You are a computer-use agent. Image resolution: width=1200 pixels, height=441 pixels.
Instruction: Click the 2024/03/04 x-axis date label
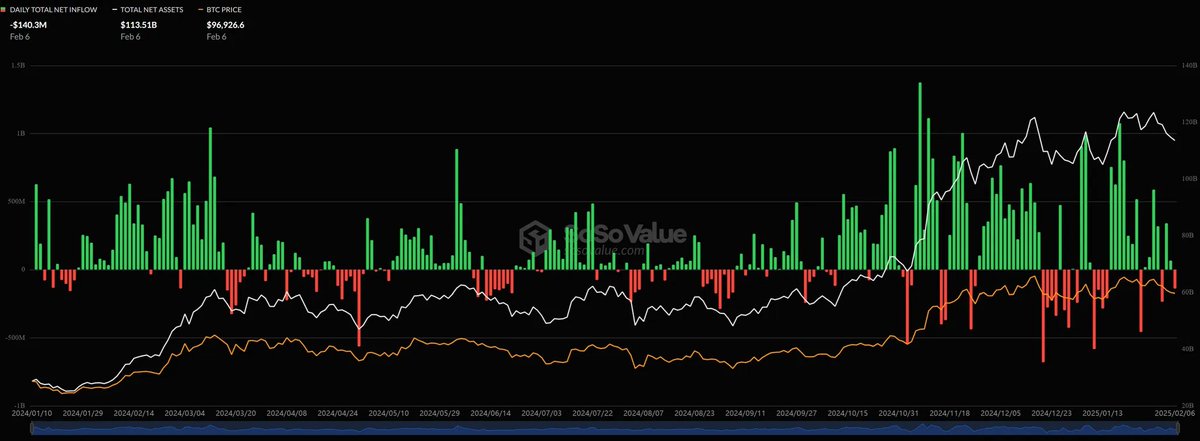pos(185,412)
